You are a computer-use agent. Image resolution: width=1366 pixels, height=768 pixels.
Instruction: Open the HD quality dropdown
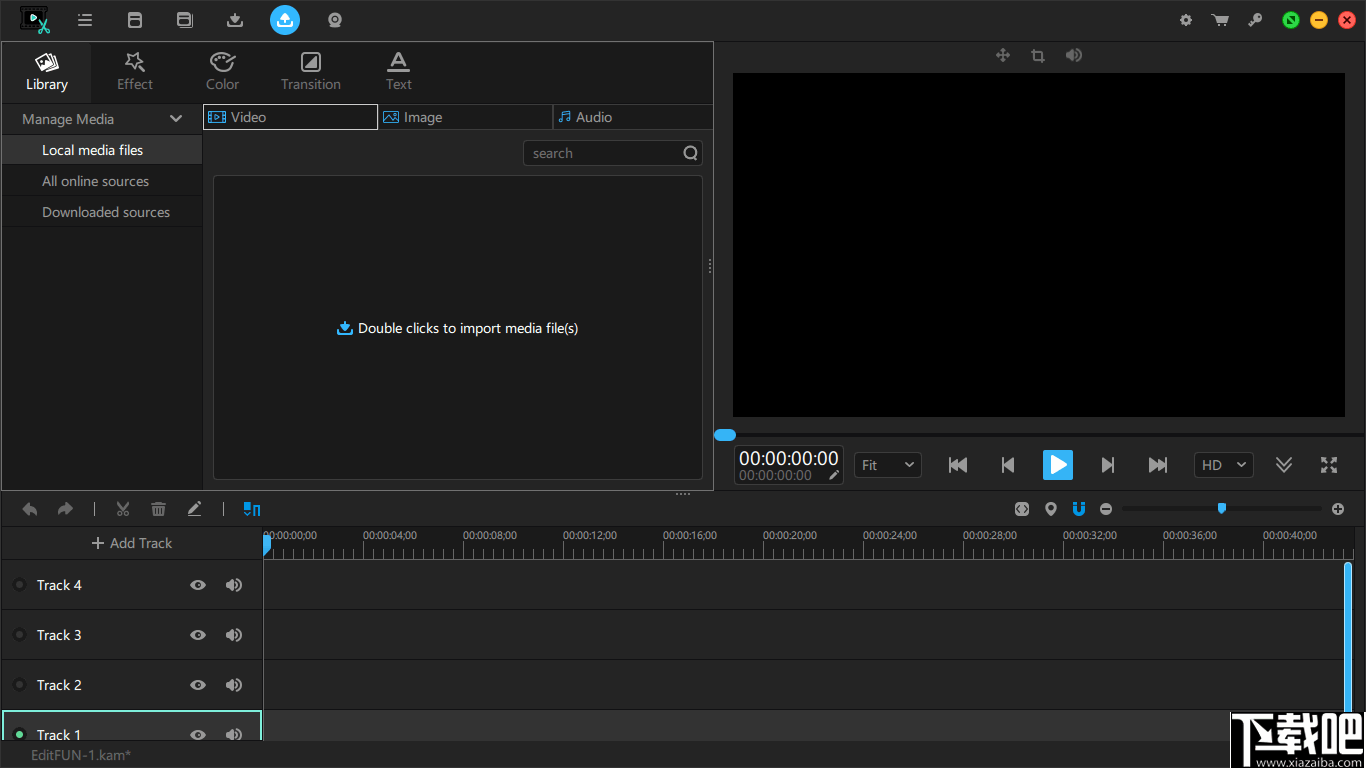pyautogui.click(x=1223, y=464)
